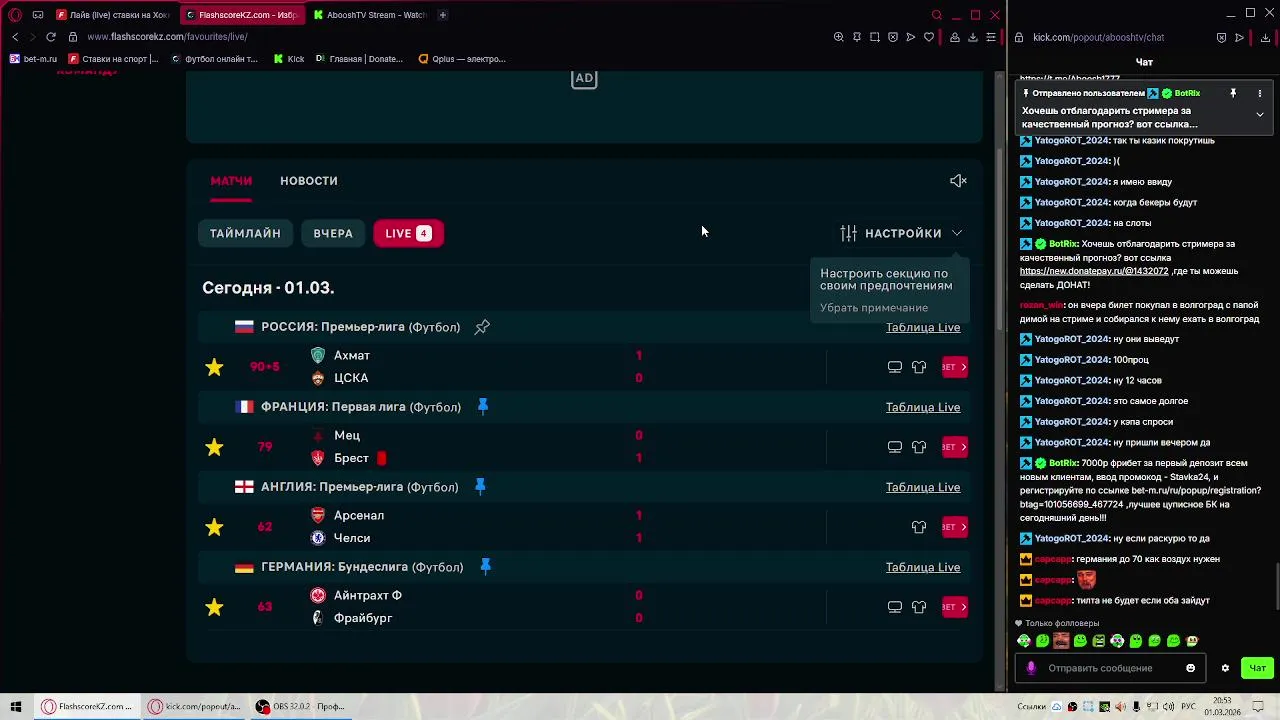The height and width of the screenshot is (720, 1280).
Task: Open donatepay link in chat
Action: [x=1094, y=271]
